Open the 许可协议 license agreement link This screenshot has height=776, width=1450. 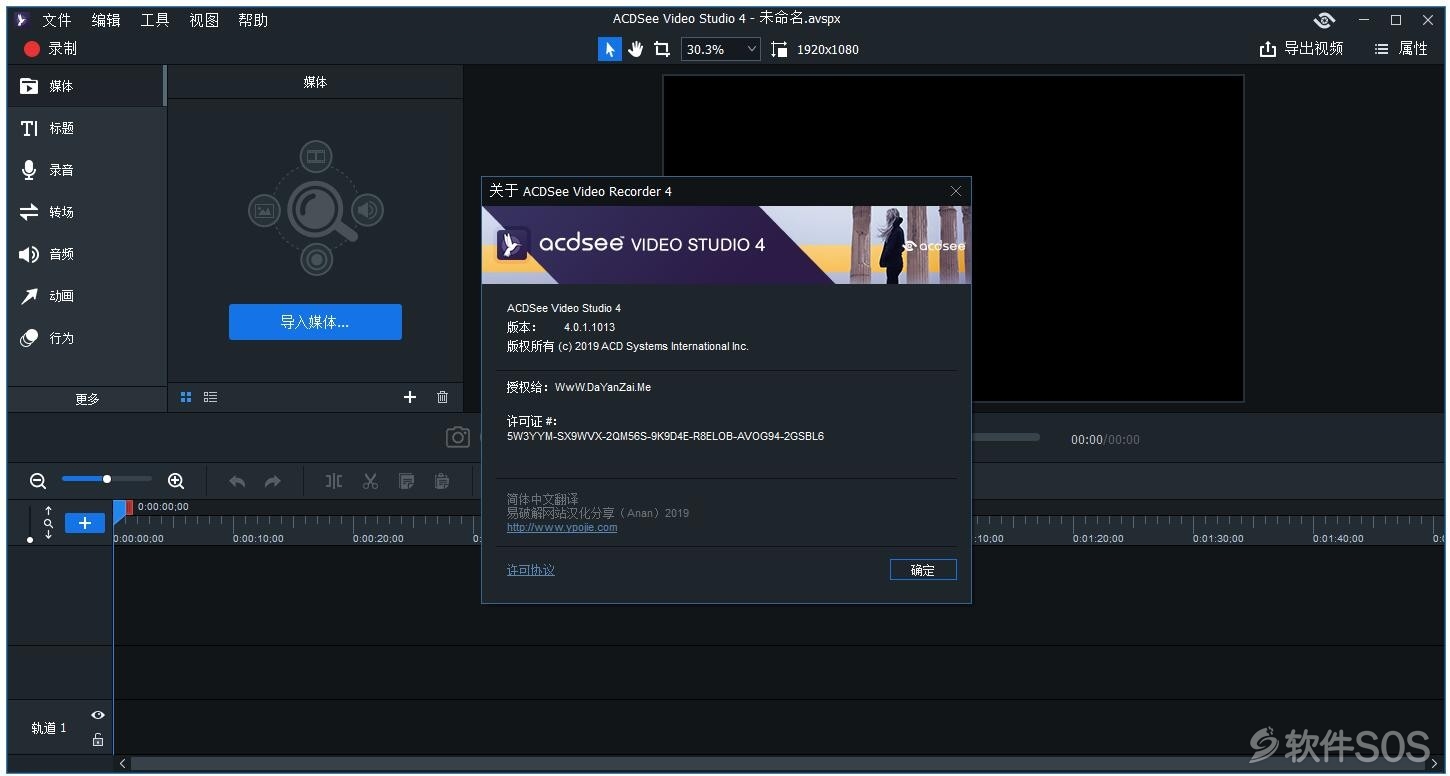(531, 570)
